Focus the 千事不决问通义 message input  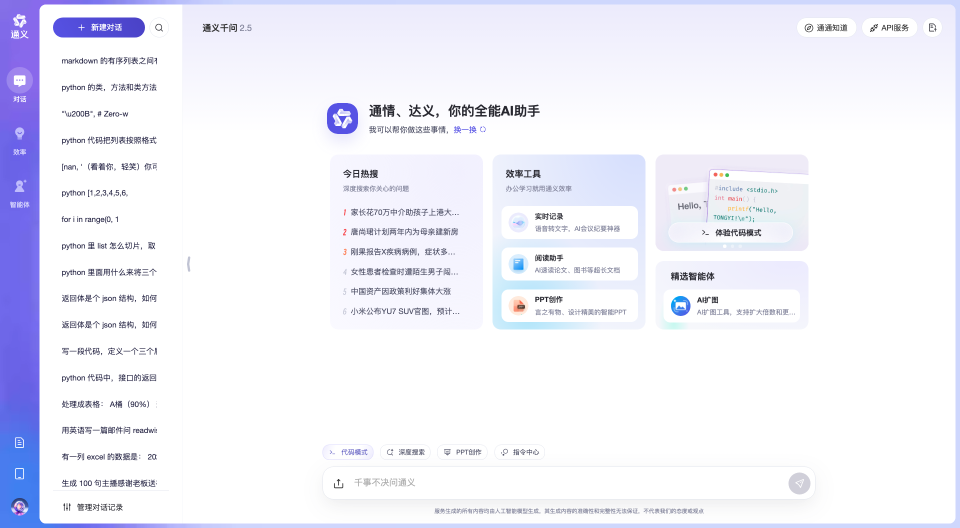[569, 483]
